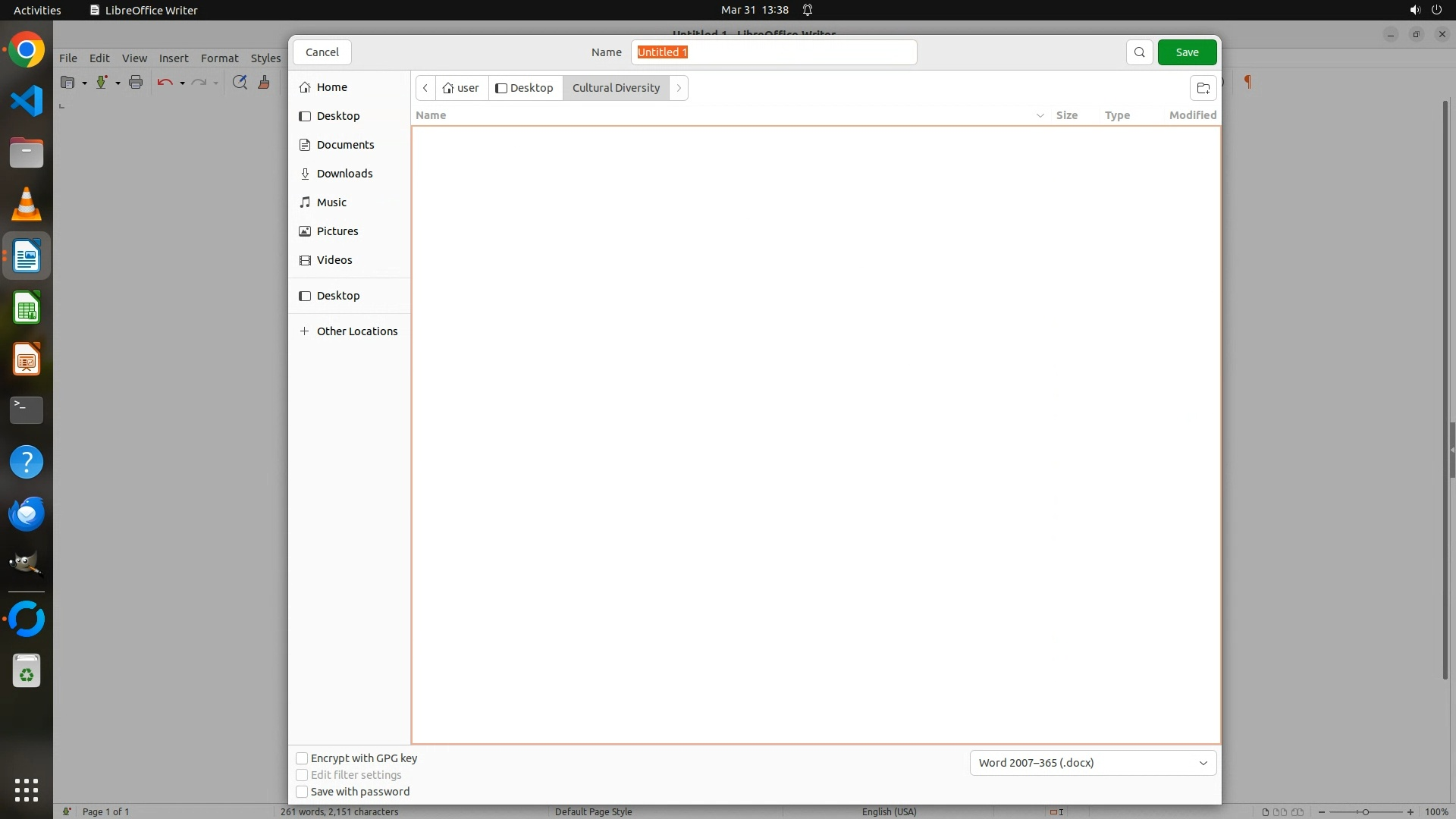Screen dimensions: 1456x819
Task: Open LibreOffice Calc from the dock
Action: [x=27, y=309]
